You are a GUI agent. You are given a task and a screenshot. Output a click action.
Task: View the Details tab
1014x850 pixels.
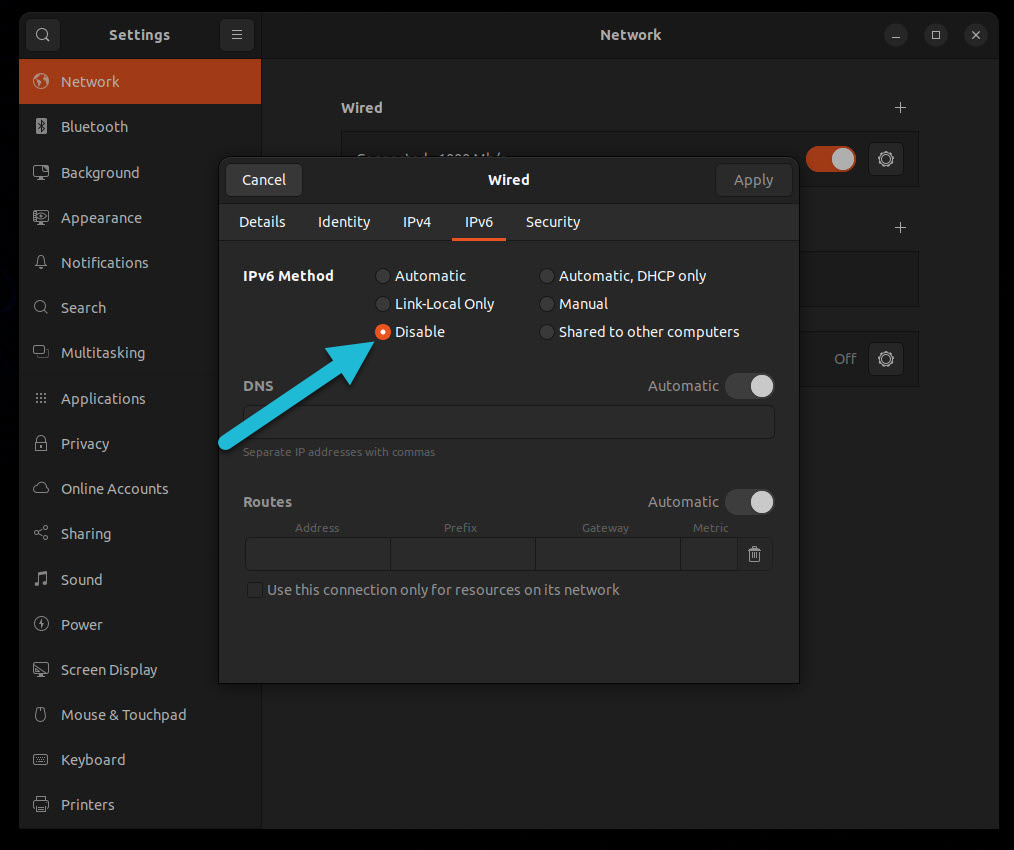pyautogui.click(x=262, y=222)
